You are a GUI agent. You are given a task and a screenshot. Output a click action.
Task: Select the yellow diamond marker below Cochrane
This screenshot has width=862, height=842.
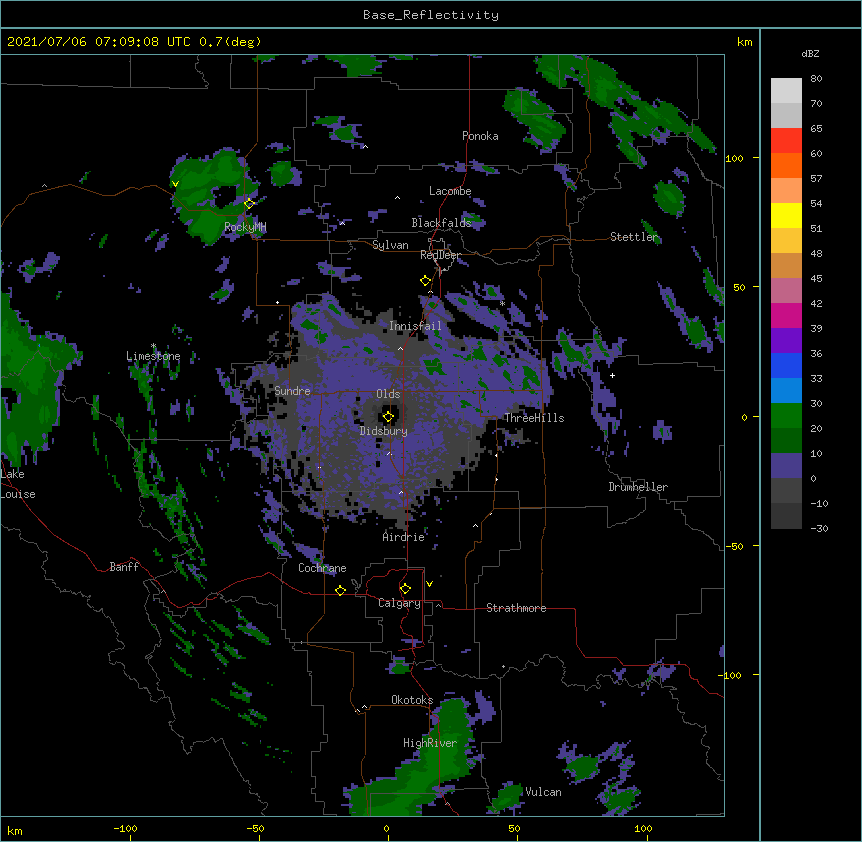pos(340,590)
